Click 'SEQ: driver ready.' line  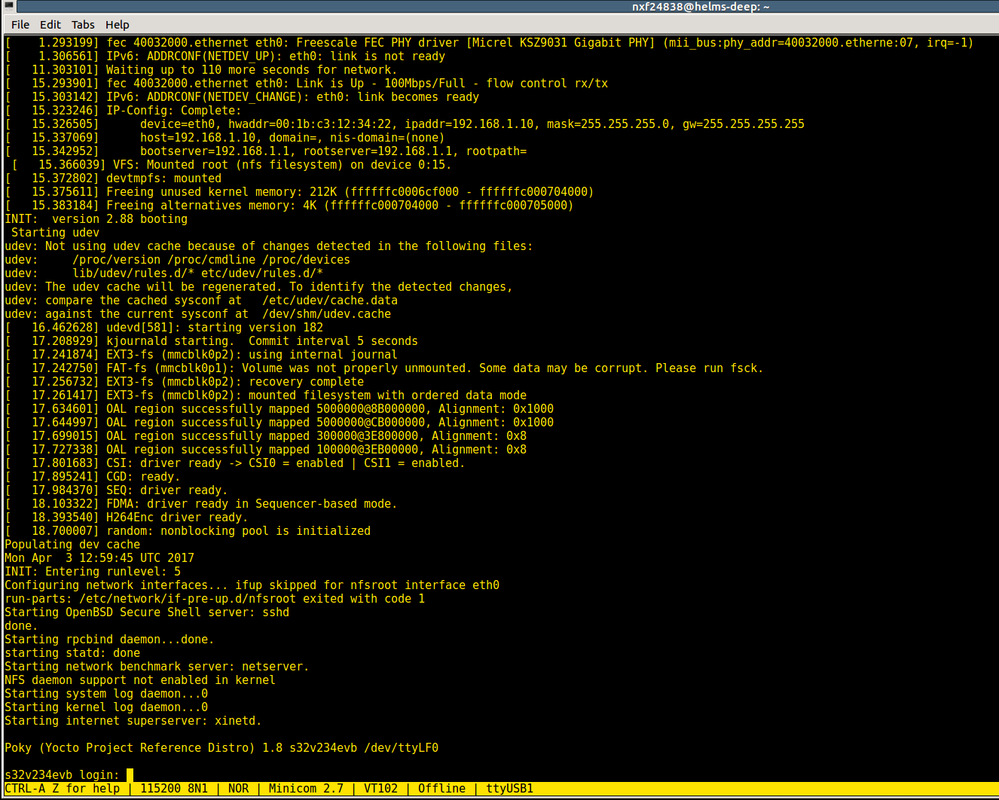(x=116, y=490)
